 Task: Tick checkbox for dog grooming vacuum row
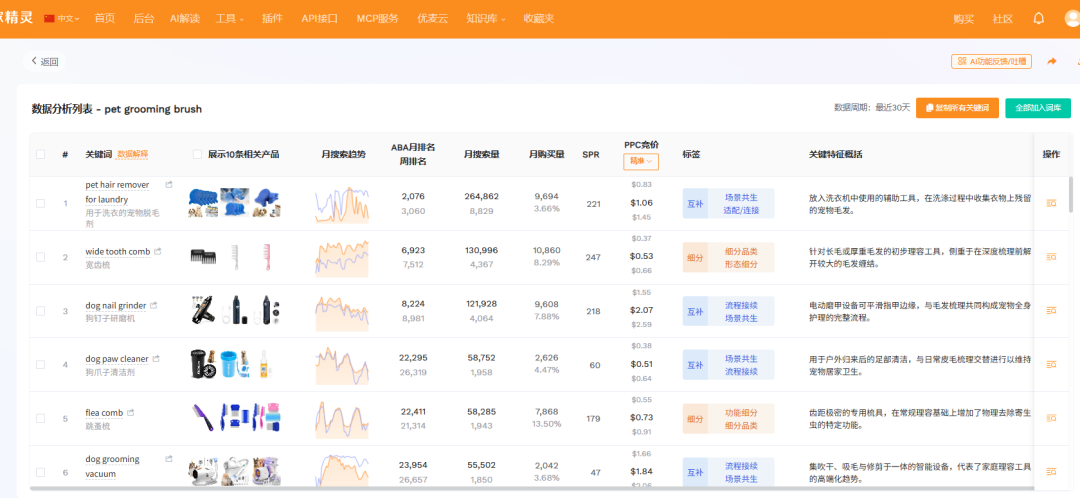click(41, 472)
